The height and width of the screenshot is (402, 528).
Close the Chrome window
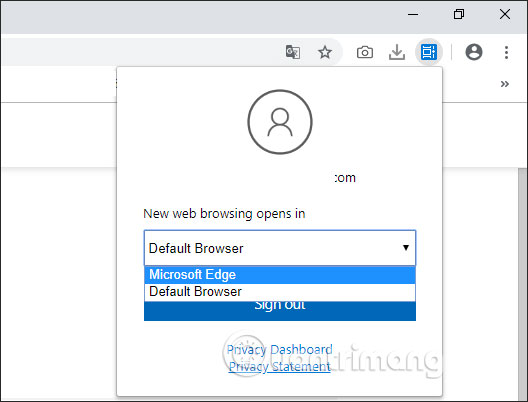pyautogui.click(x=505, y=14)
